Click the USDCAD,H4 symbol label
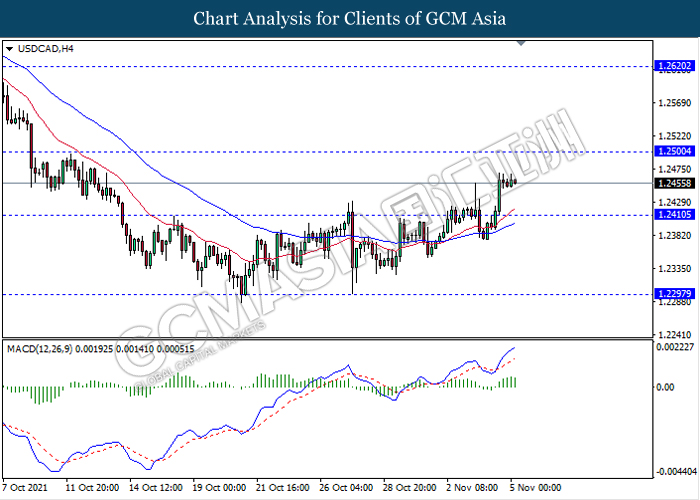The image size is (700, 500). (46, 49)
